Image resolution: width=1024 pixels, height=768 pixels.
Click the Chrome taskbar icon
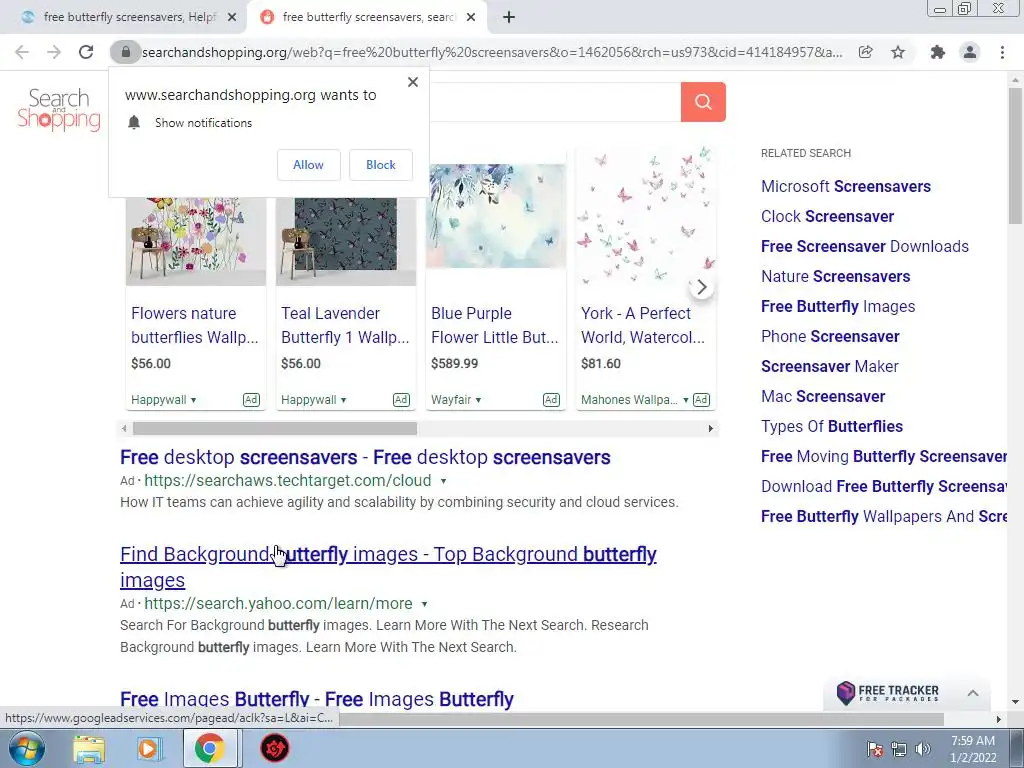[209, 748]
